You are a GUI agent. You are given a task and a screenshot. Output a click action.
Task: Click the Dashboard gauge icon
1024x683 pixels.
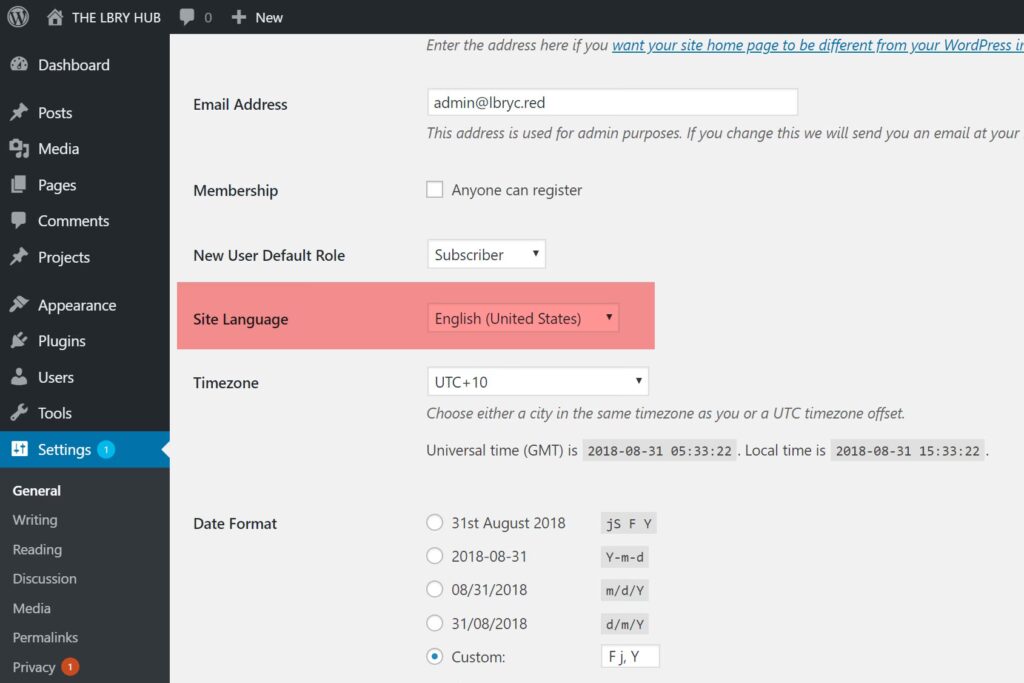click(x=19, y=65)
